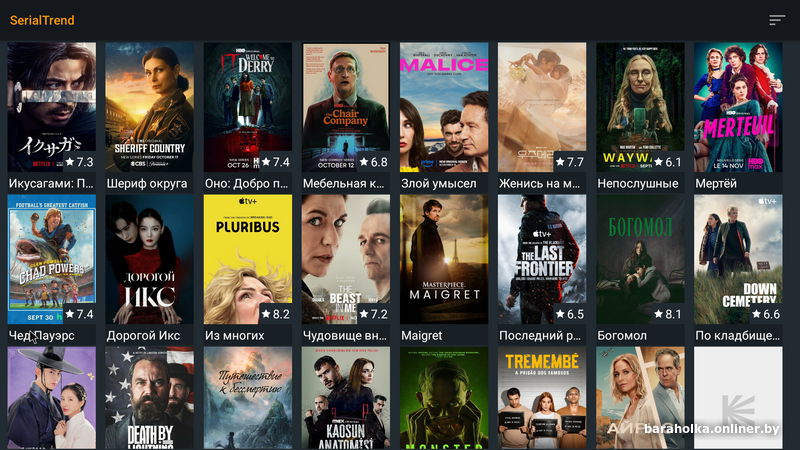Select the Merteuil series poster
The image size is (800, 450).
pos(738,107)
